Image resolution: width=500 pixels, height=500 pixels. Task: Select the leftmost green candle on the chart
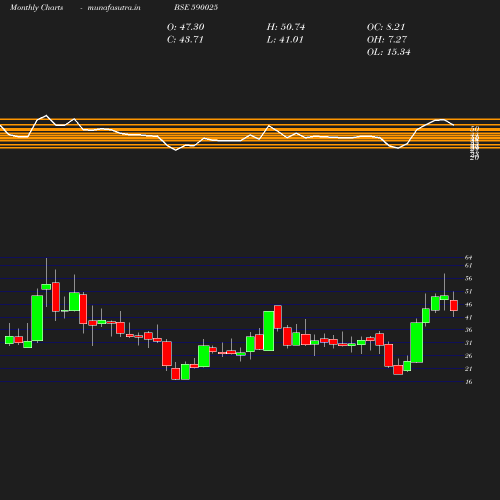(x=9, y=340)
